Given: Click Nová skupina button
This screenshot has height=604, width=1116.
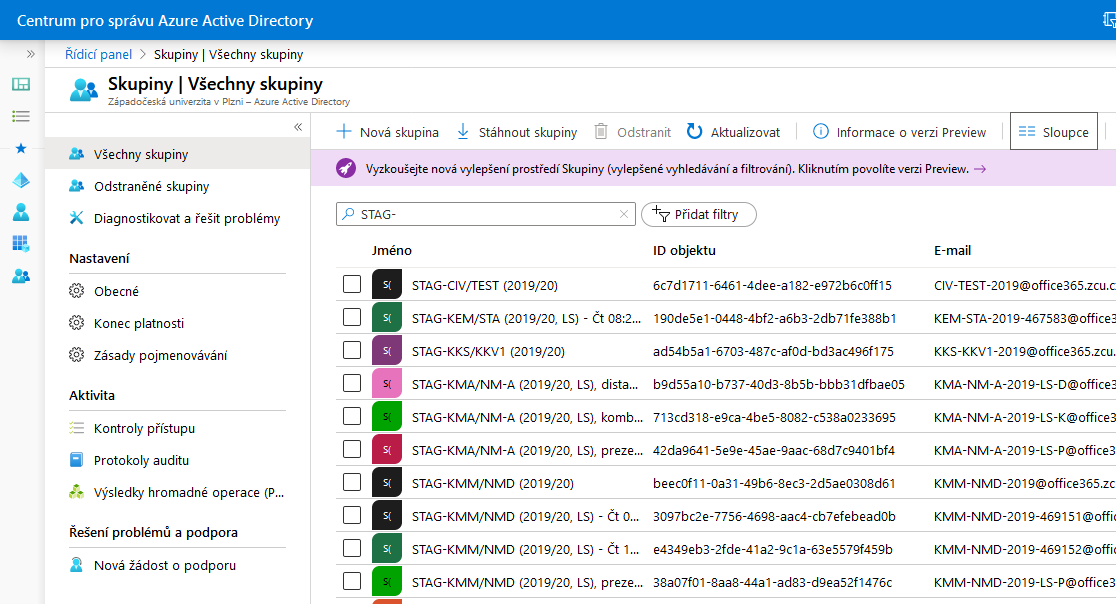Looking at the screenshot, I should point(387,132).
